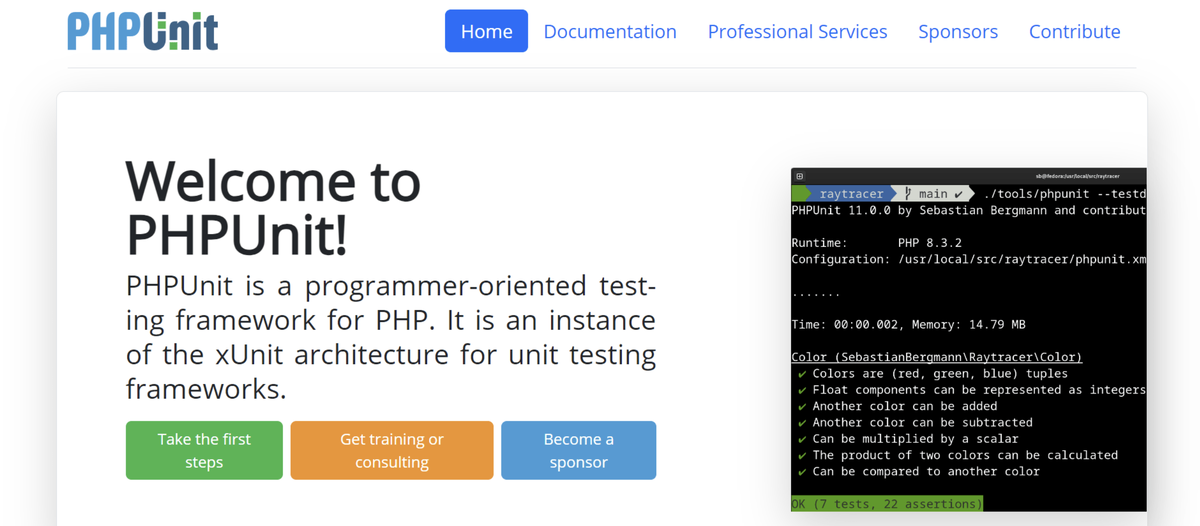Viewport: 1200px width, 526px height.
Task: Click the Become a sponsor button
Action: 578,450
